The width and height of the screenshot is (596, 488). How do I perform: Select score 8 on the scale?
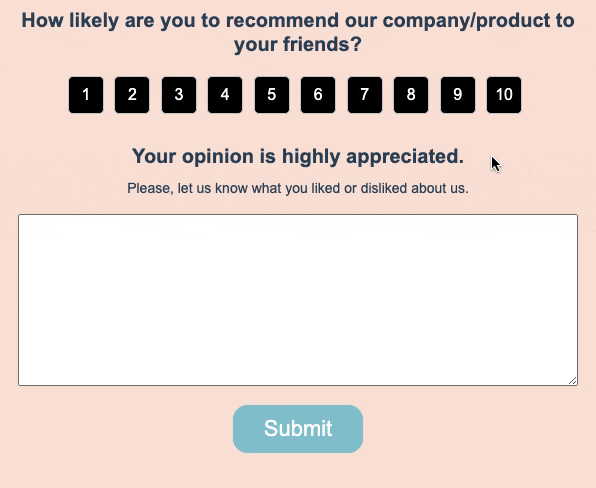pyautogui.click(x=411, y=95)
